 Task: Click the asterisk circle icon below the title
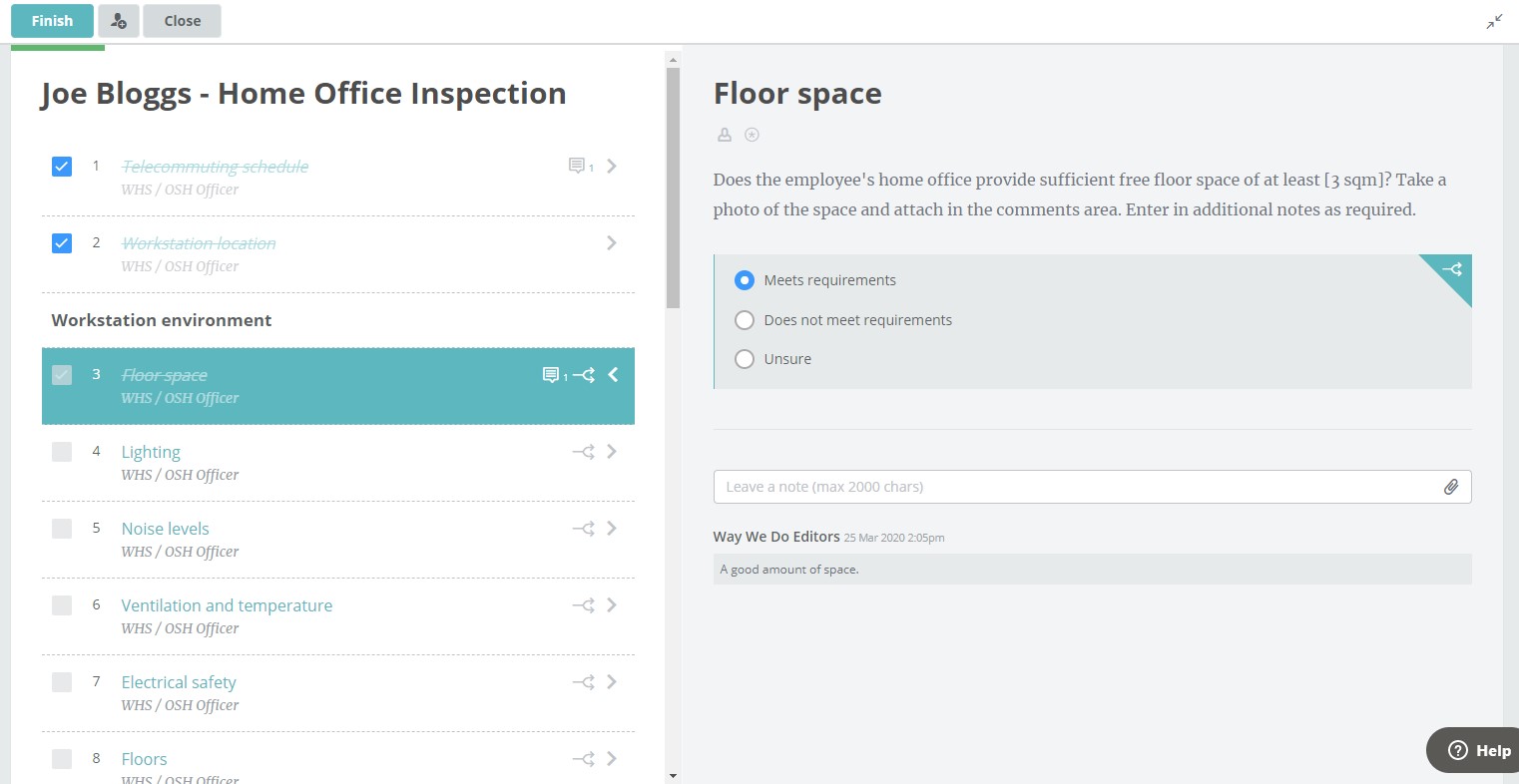(752, 134)
